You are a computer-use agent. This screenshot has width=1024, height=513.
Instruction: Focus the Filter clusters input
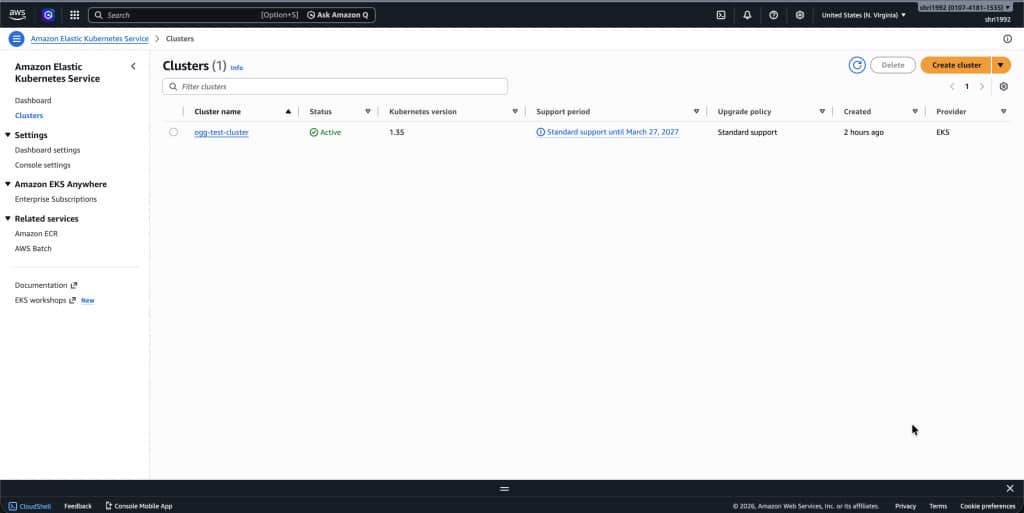point(335,86)
